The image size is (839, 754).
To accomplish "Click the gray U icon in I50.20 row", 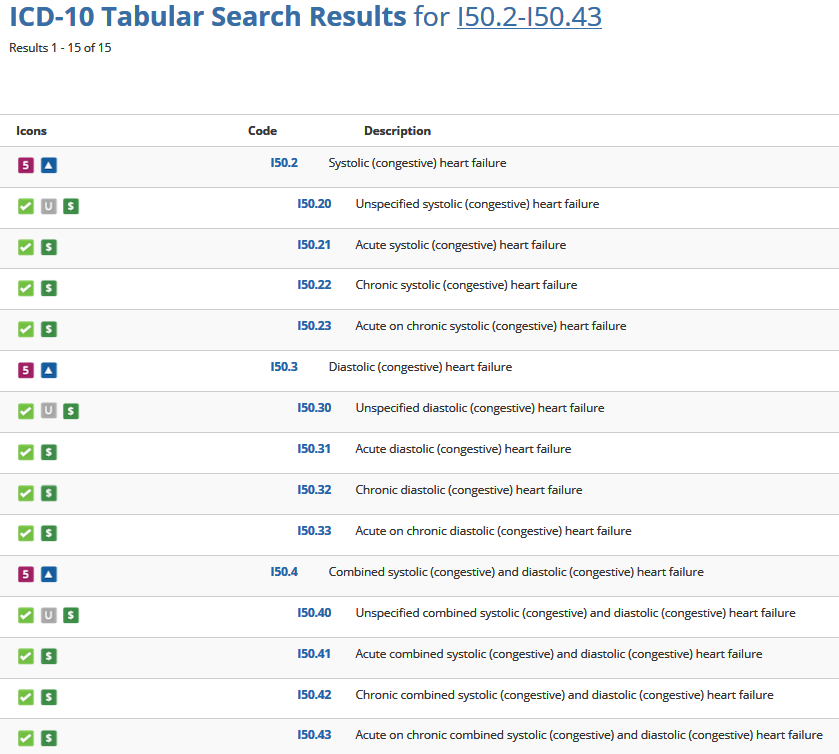I will point(49,206).
